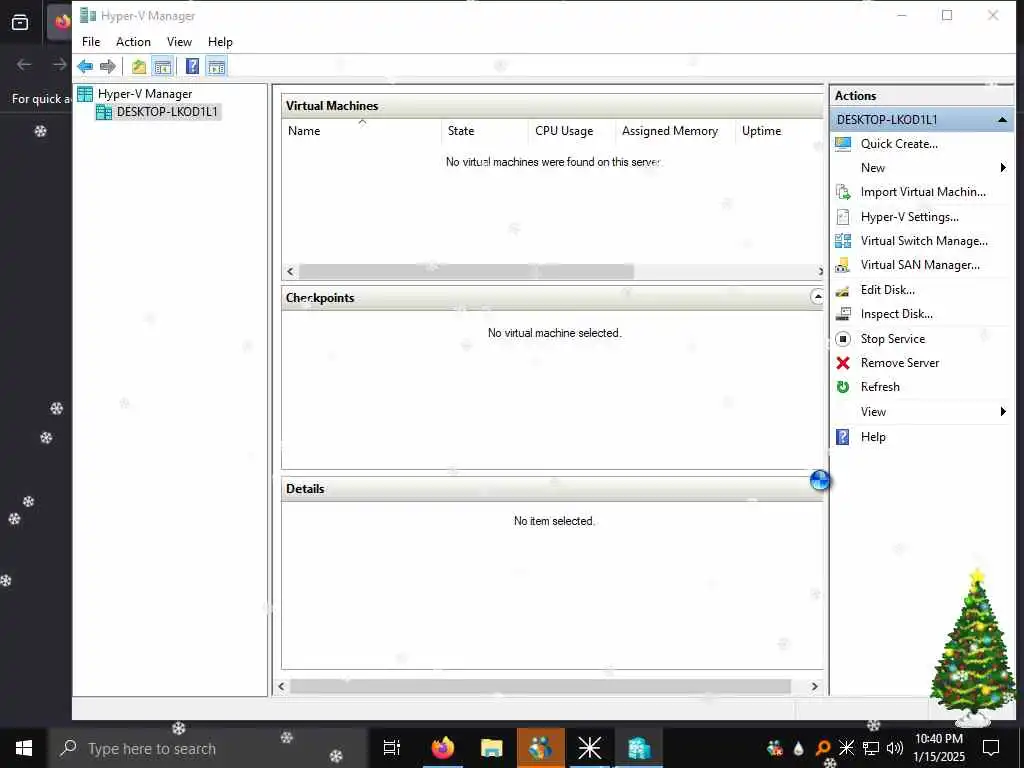
Task: Open the View menu in menu bar
Action: click(x=179, y=42)
